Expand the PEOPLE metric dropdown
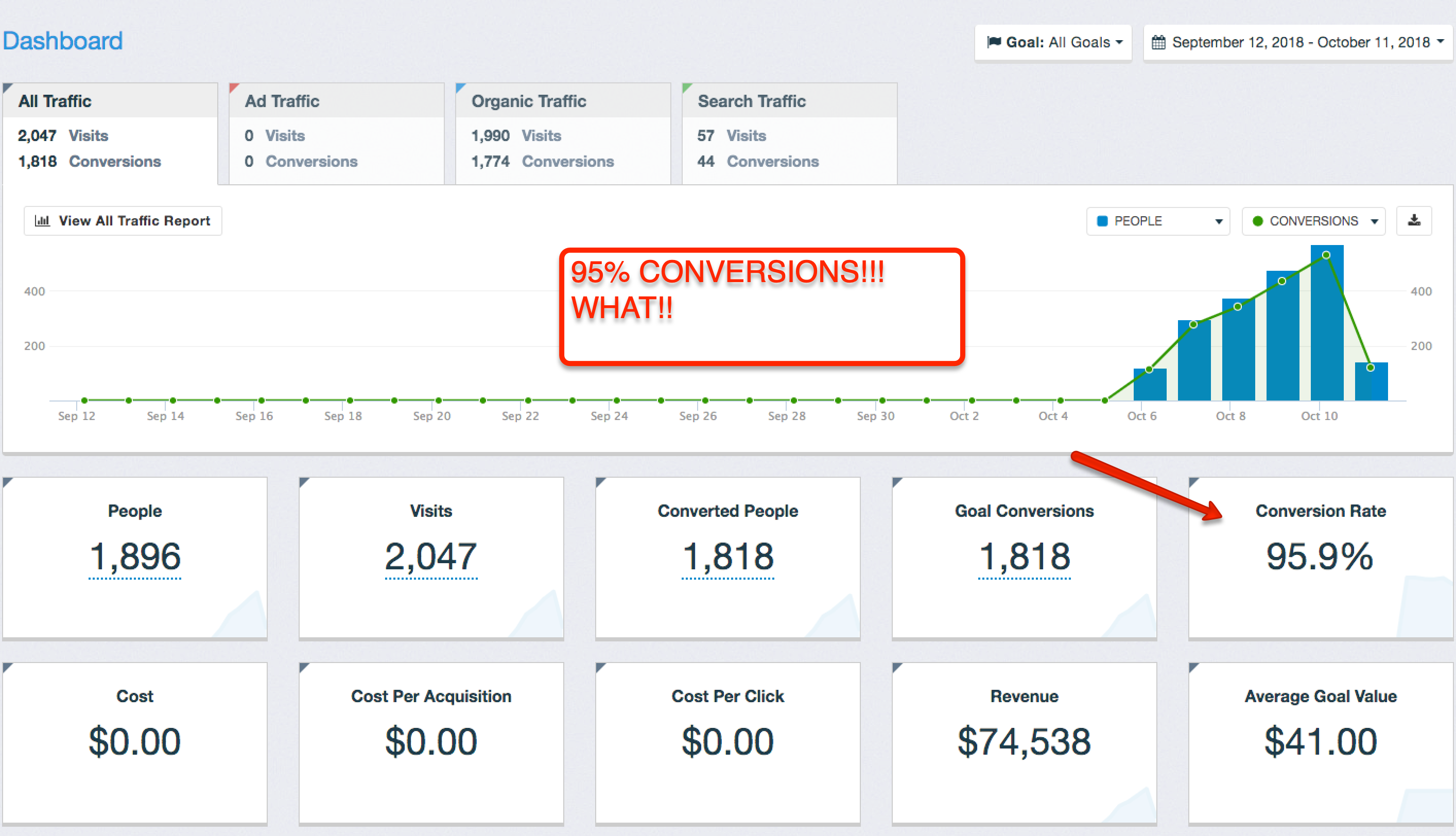Screen dimensions: 1456x836 click(1158, 221)
